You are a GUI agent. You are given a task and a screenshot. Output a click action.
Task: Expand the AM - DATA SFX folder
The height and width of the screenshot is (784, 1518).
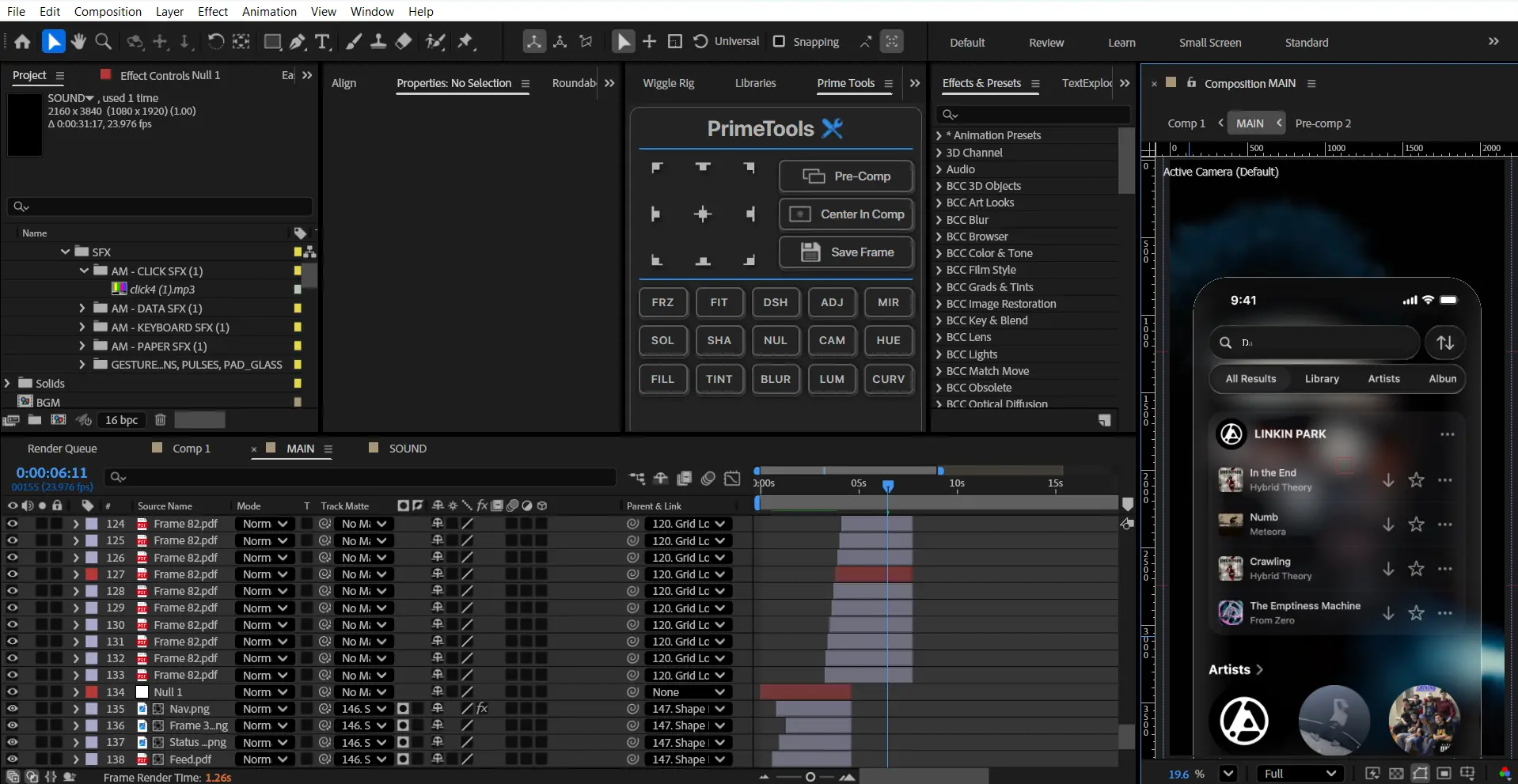tap(82, 309)
